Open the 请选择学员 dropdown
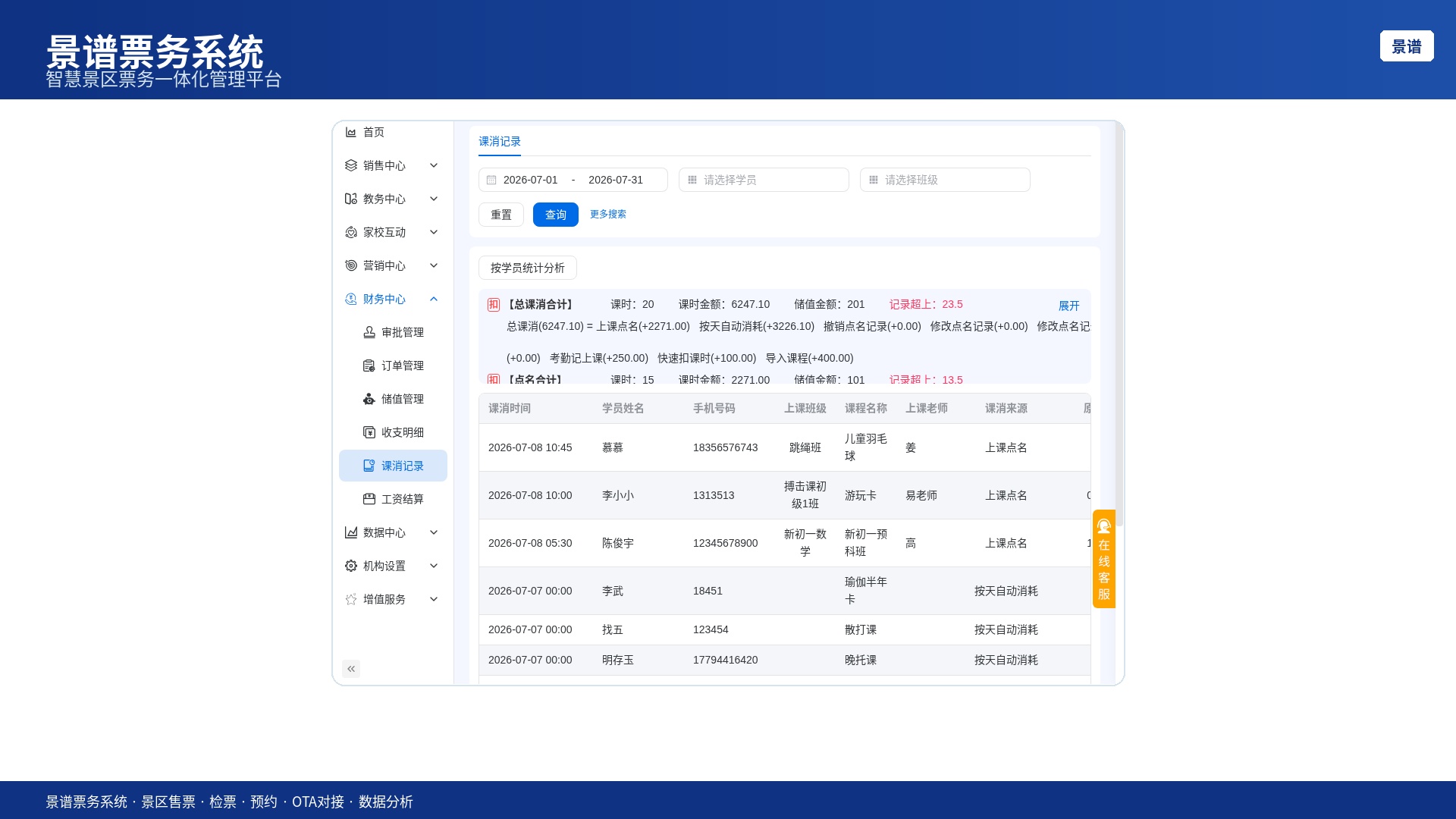This screenshot has height=819, width=1456. point(764,180)
